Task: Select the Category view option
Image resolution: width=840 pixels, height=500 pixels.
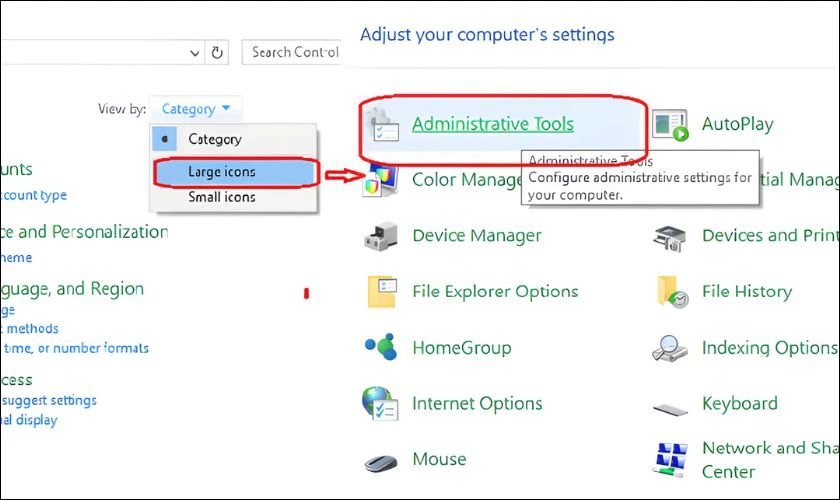Action: [x=214, y=139]
